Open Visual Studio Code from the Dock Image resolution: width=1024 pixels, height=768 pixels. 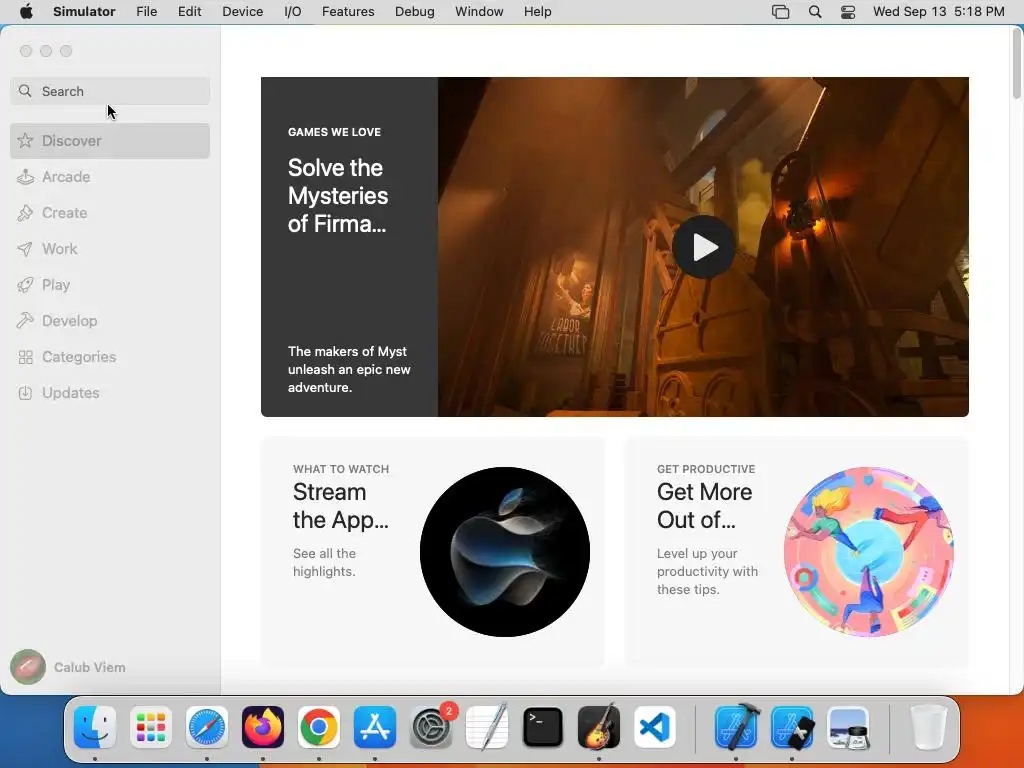coord(655,727)
